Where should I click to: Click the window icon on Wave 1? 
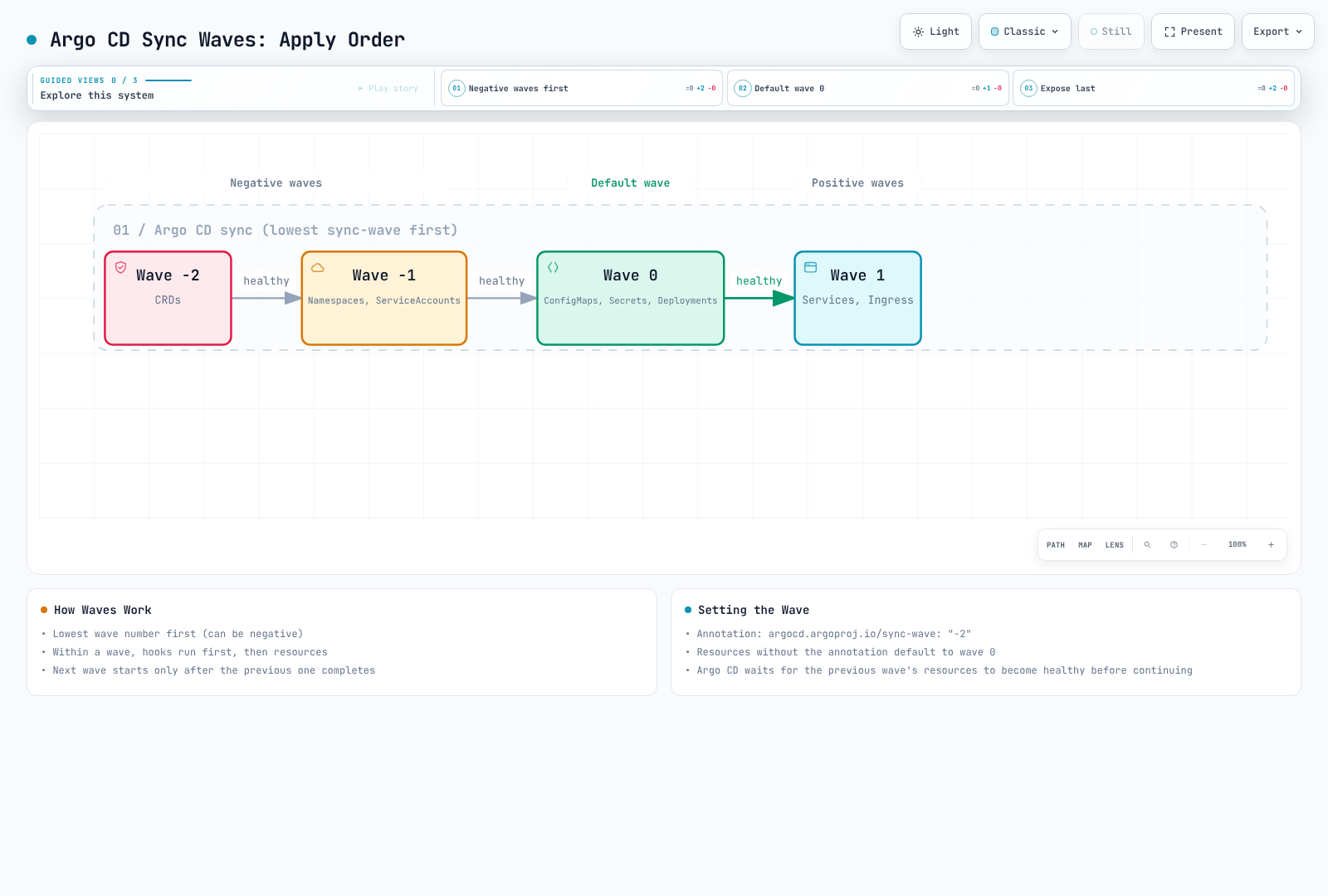811,267
